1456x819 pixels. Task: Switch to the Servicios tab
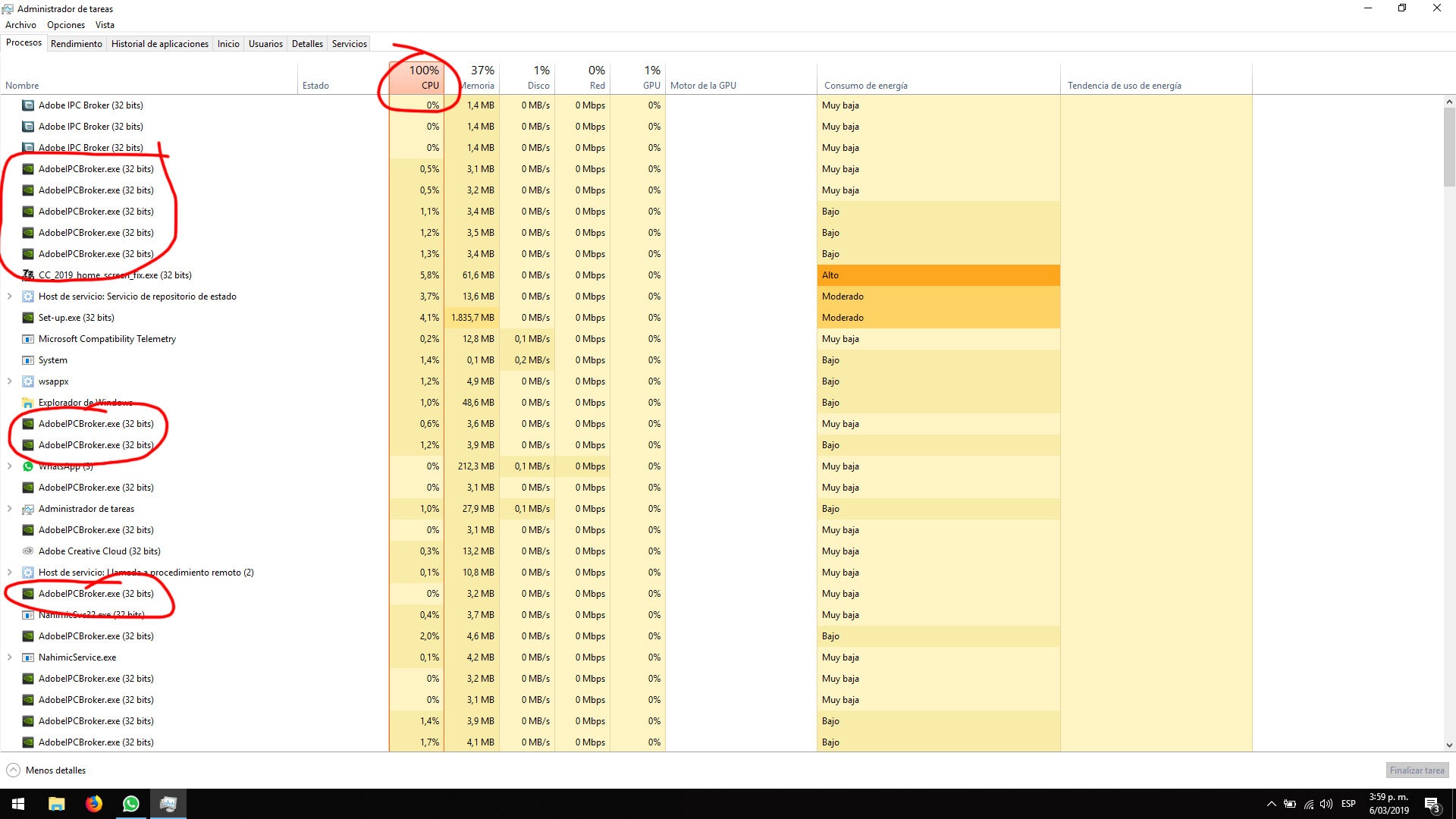pos(350,44)
